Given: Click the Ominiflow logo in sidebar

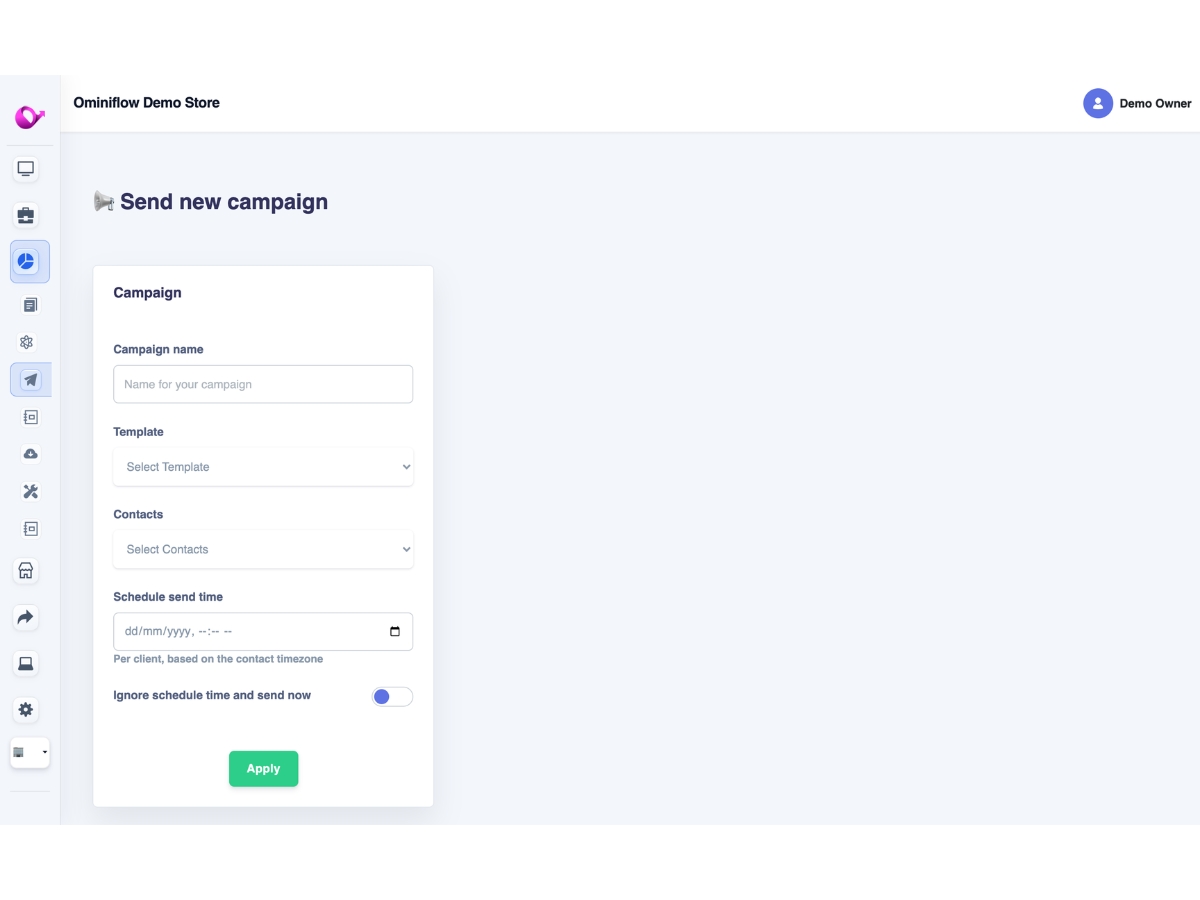Looking at the screenshot, I should point(29,117).
